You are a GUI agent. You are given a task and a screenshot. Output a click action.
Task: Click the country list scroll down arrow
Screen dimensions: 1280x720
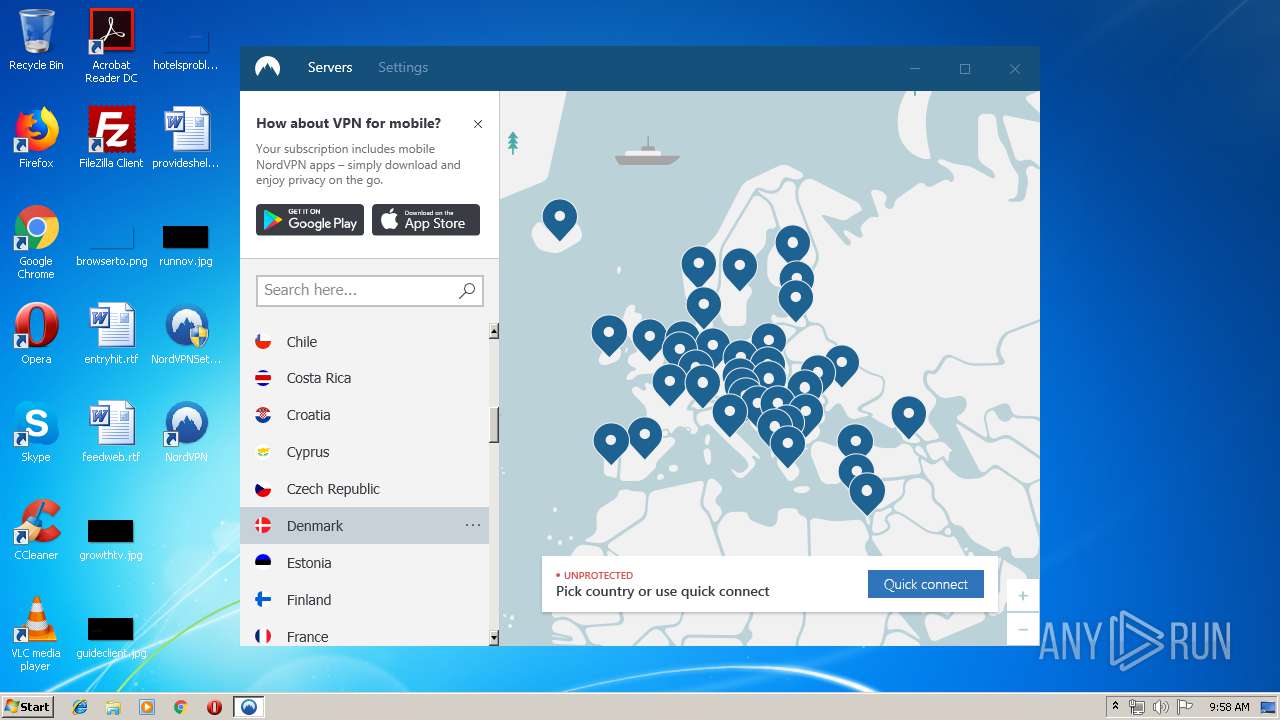[x=494, y=637]
